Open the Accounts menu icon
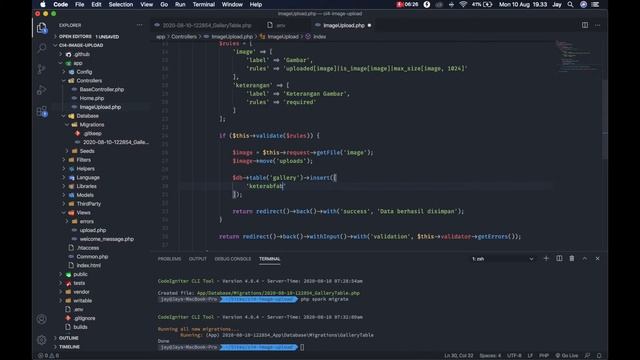Screen dimensions: 640x360 click(42, 319)
